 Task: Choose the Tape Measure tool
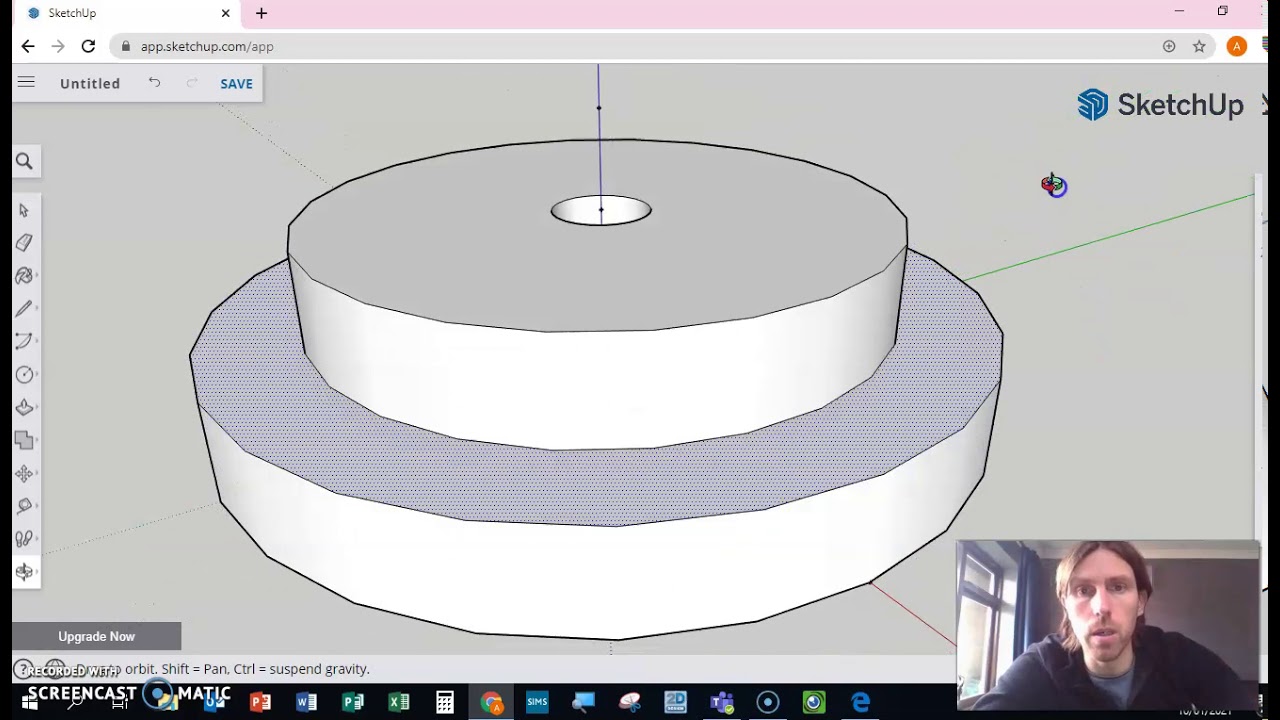[24, 506]
